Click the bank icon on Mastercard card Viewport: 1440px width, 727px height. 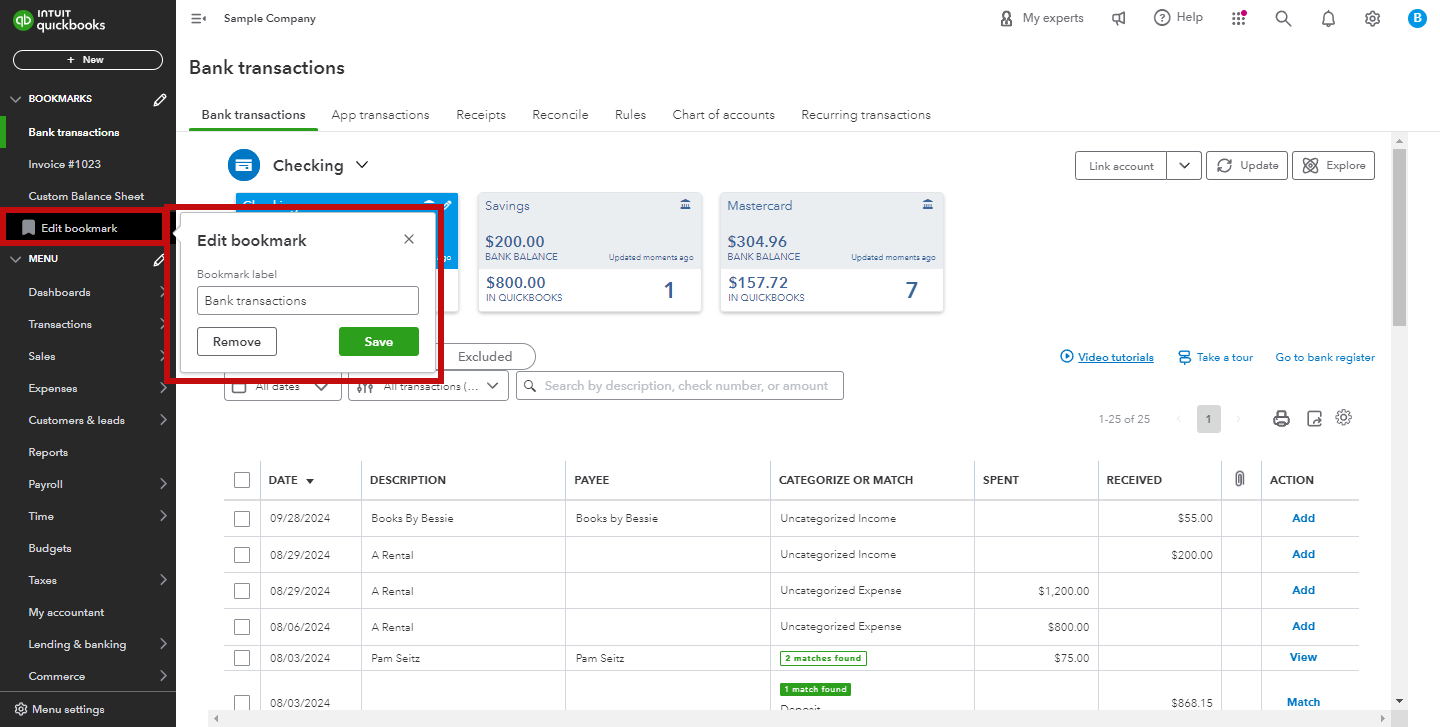928,205
